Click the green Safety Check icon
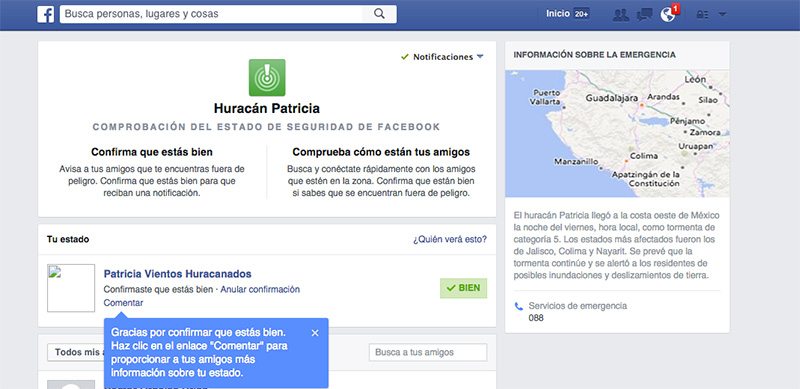800x389 pixels. (267, 78)
